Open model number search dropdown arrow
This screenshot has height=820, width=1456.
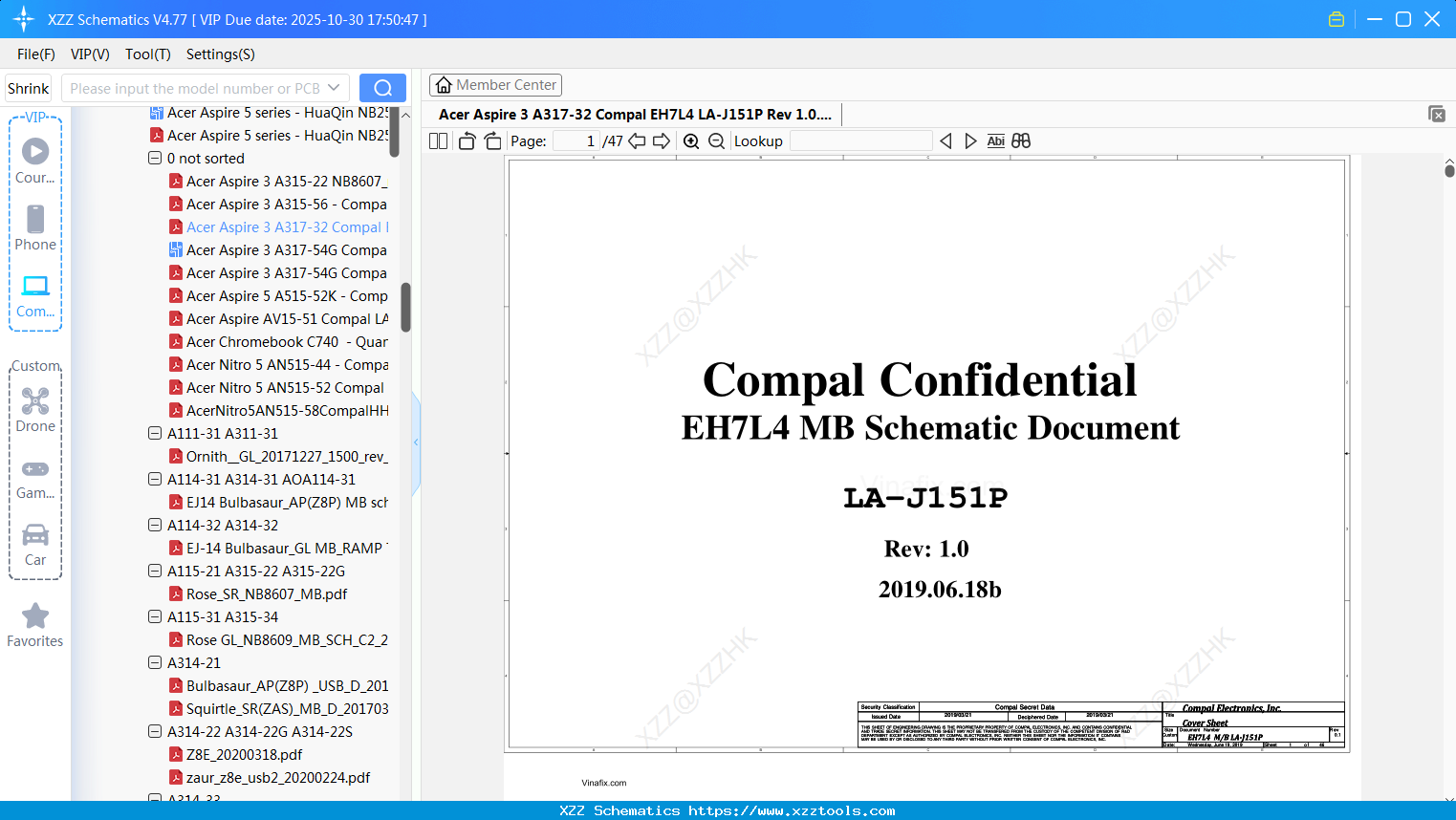pos(334,88)
